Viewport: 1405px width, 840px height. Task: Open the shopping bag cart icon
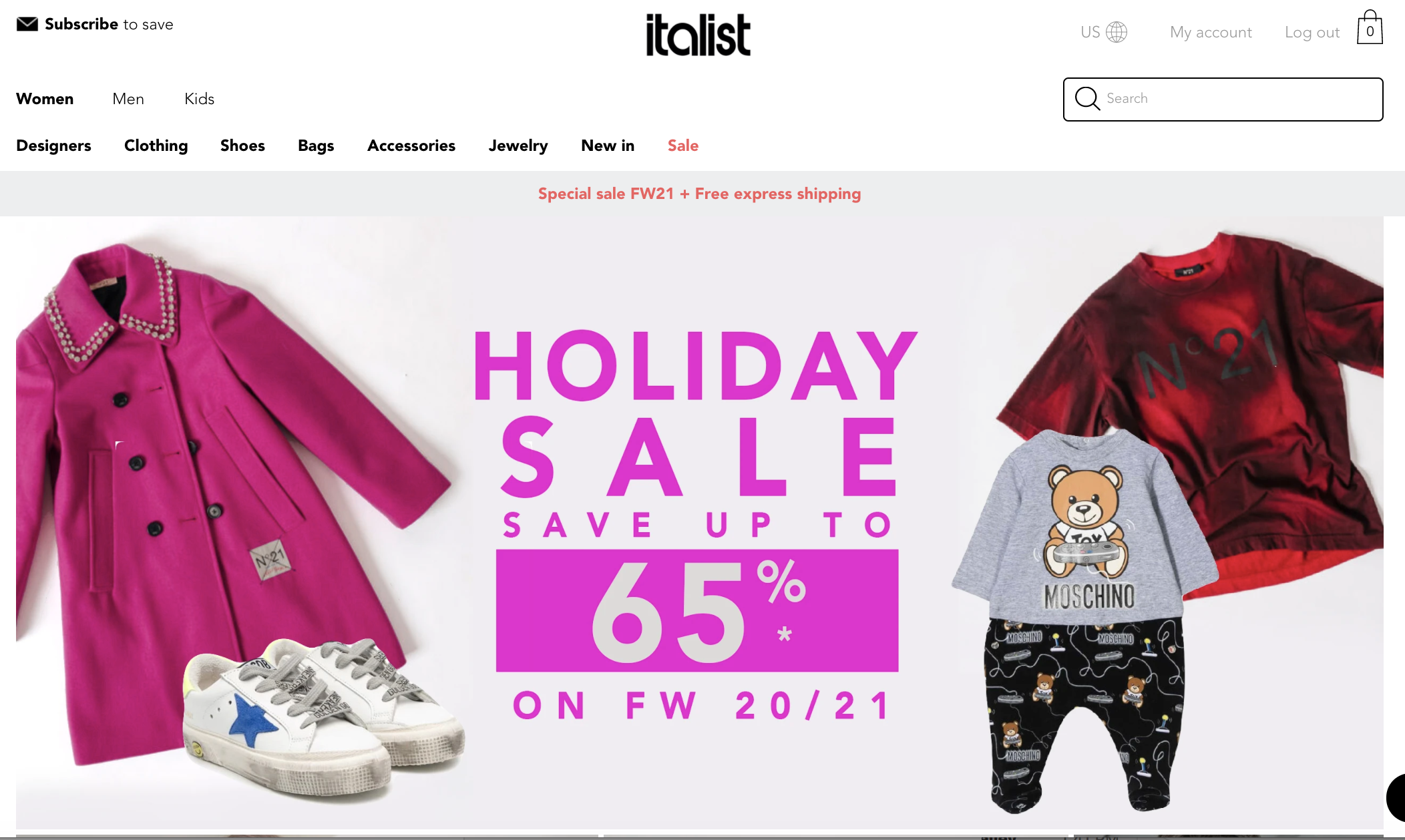pos(1370,27)
